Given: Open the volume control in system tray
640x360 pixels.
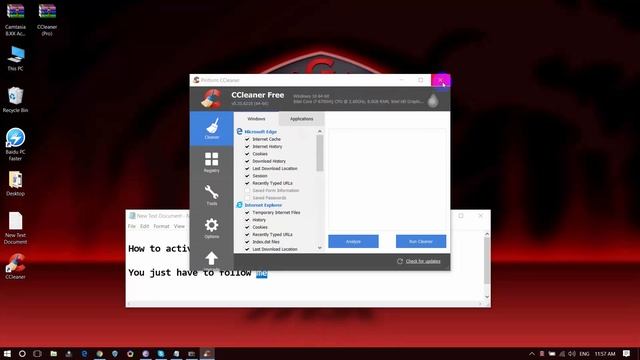Looking at the screenshot, I should pos(571,353).
